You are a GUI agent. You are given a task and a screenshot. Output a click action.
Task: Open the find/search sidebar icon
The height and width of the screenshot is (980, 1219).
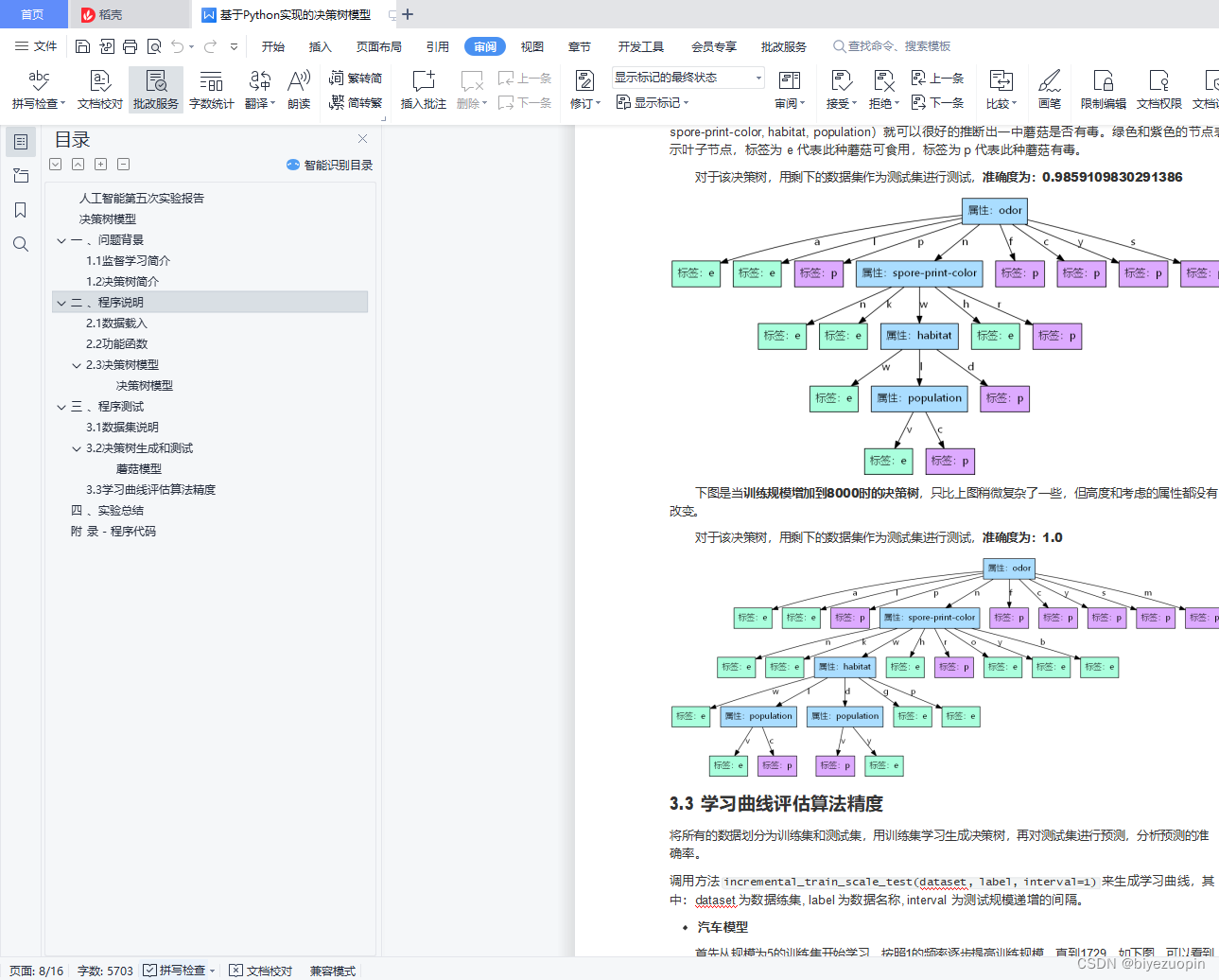(21, 244)
